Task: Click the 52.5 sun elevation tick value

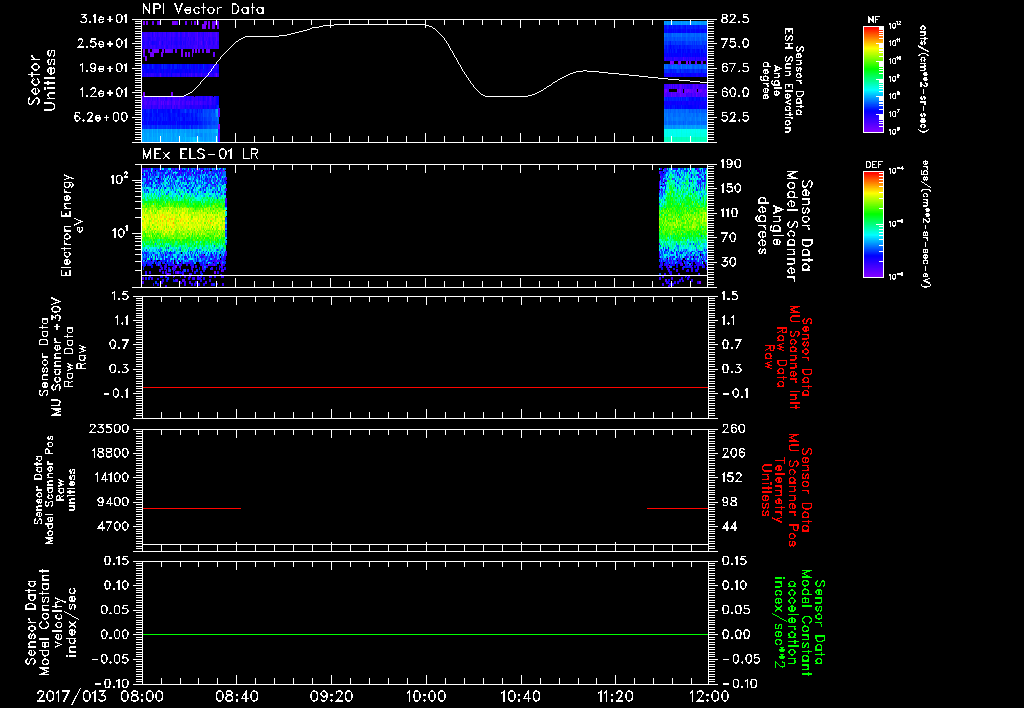Action: click(735, 118)
